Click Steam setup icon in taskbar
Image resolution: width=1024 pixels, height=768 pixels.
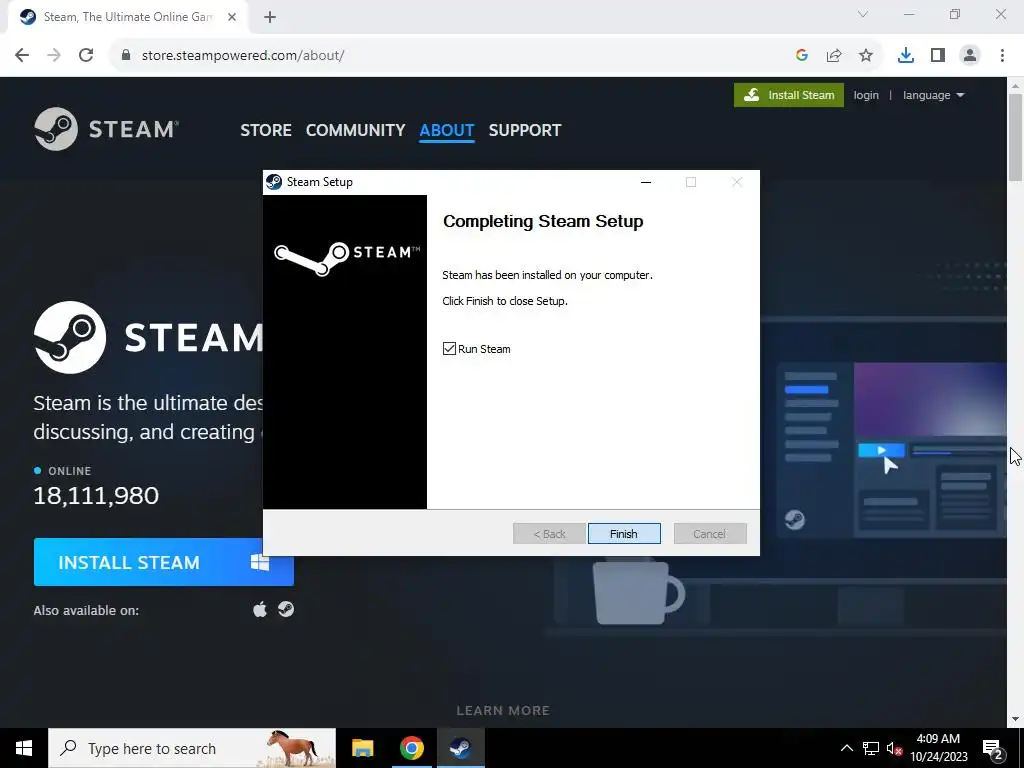460,748
